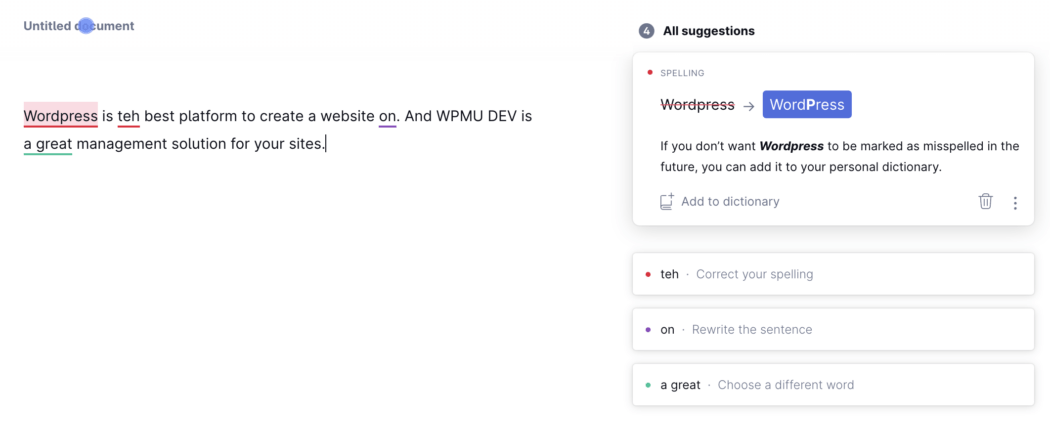Click the struck-through Wordpress in suggestion card
The image size is (1050, 436).
[x=697, y=105]
